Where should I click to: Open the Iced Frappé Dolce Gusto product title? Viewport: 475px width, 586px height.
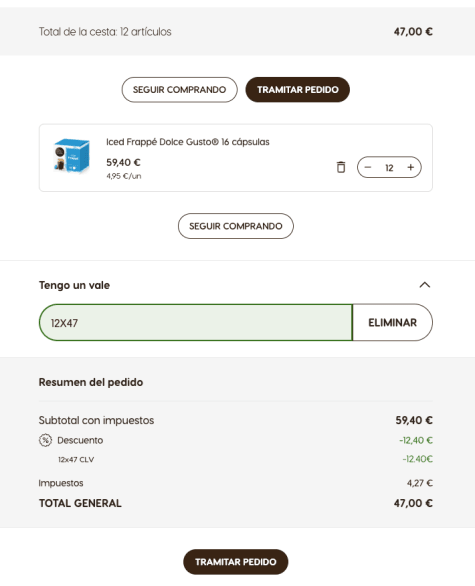click(x=188, y=142)
